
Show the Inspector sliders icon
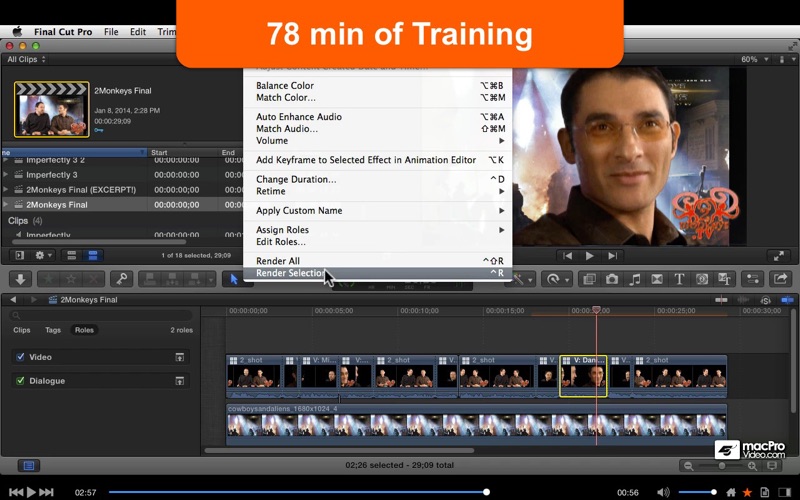pyautogui.click(x=753, y=279)
